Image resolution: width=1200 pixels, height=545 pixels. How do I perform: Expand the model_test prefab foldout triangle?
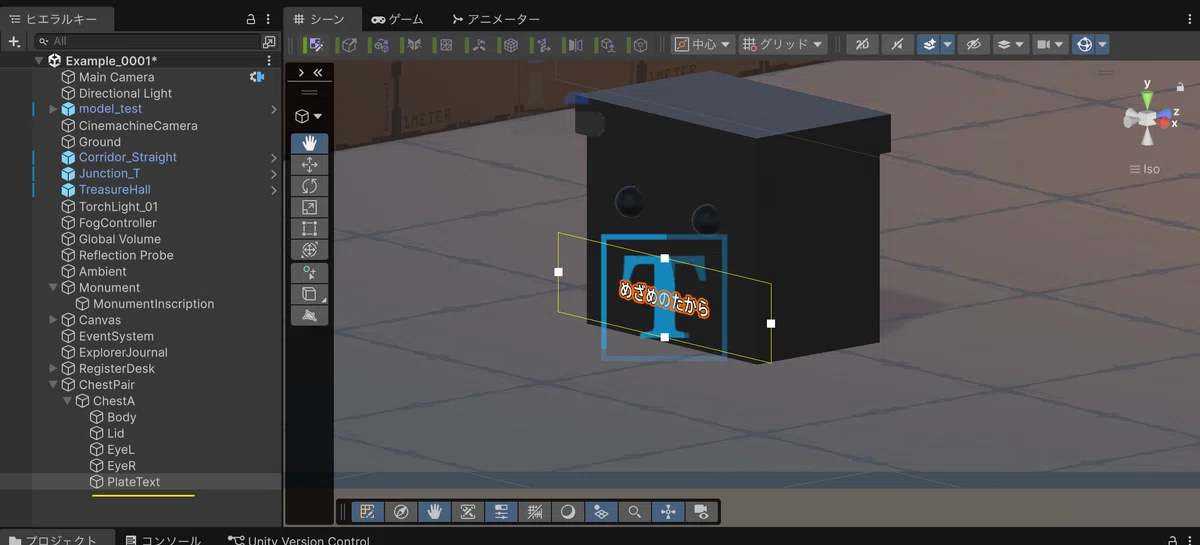(54, 109)
